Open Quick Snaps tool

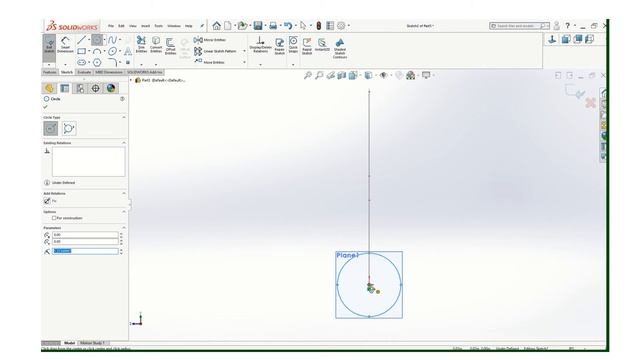[293, 44]
